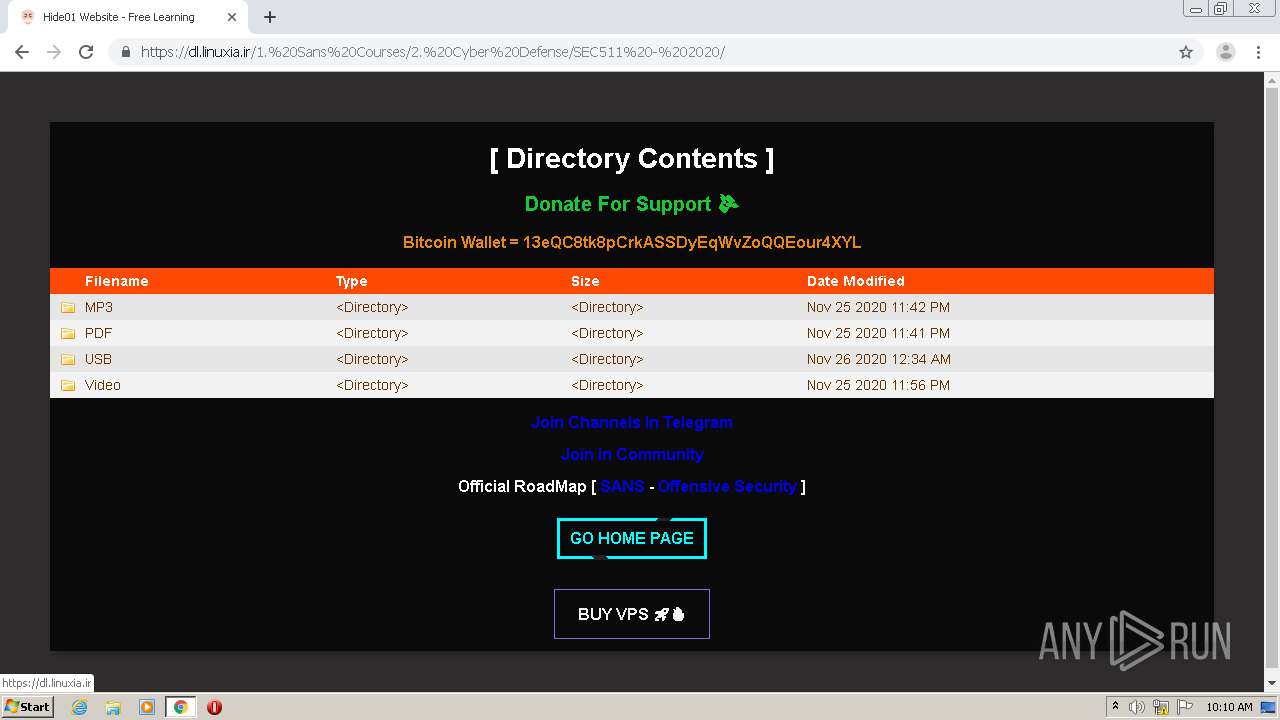Click the vertical scrollbar up arrow

pos(1271,80)
